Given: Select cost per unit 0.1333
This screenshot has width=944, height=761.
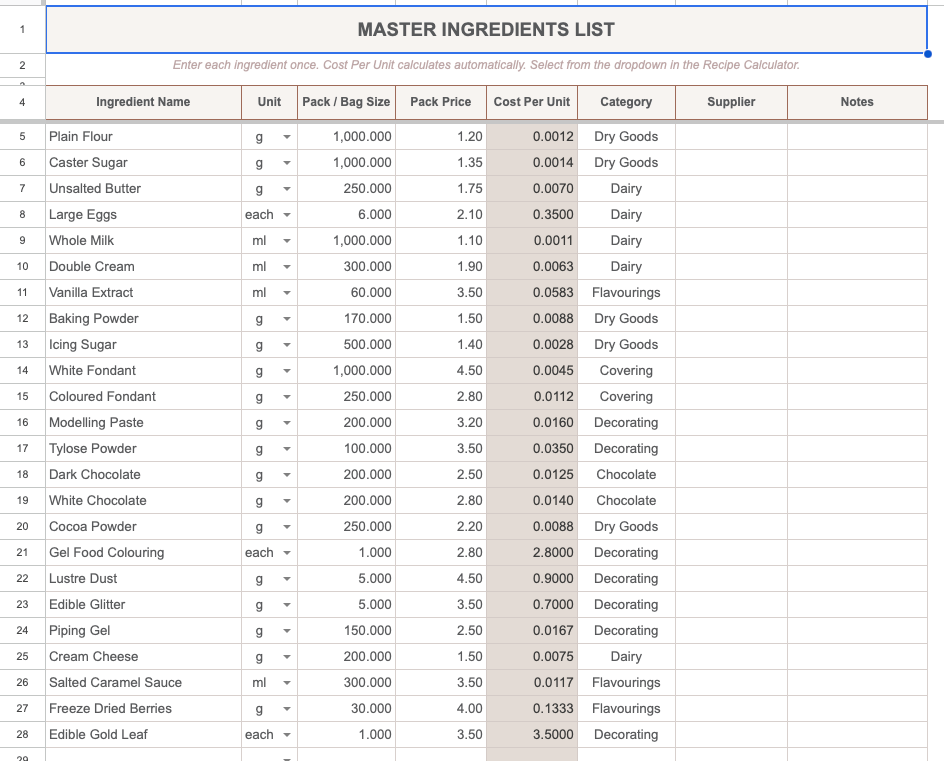Looking at the screenshot, I should [532, 709].
